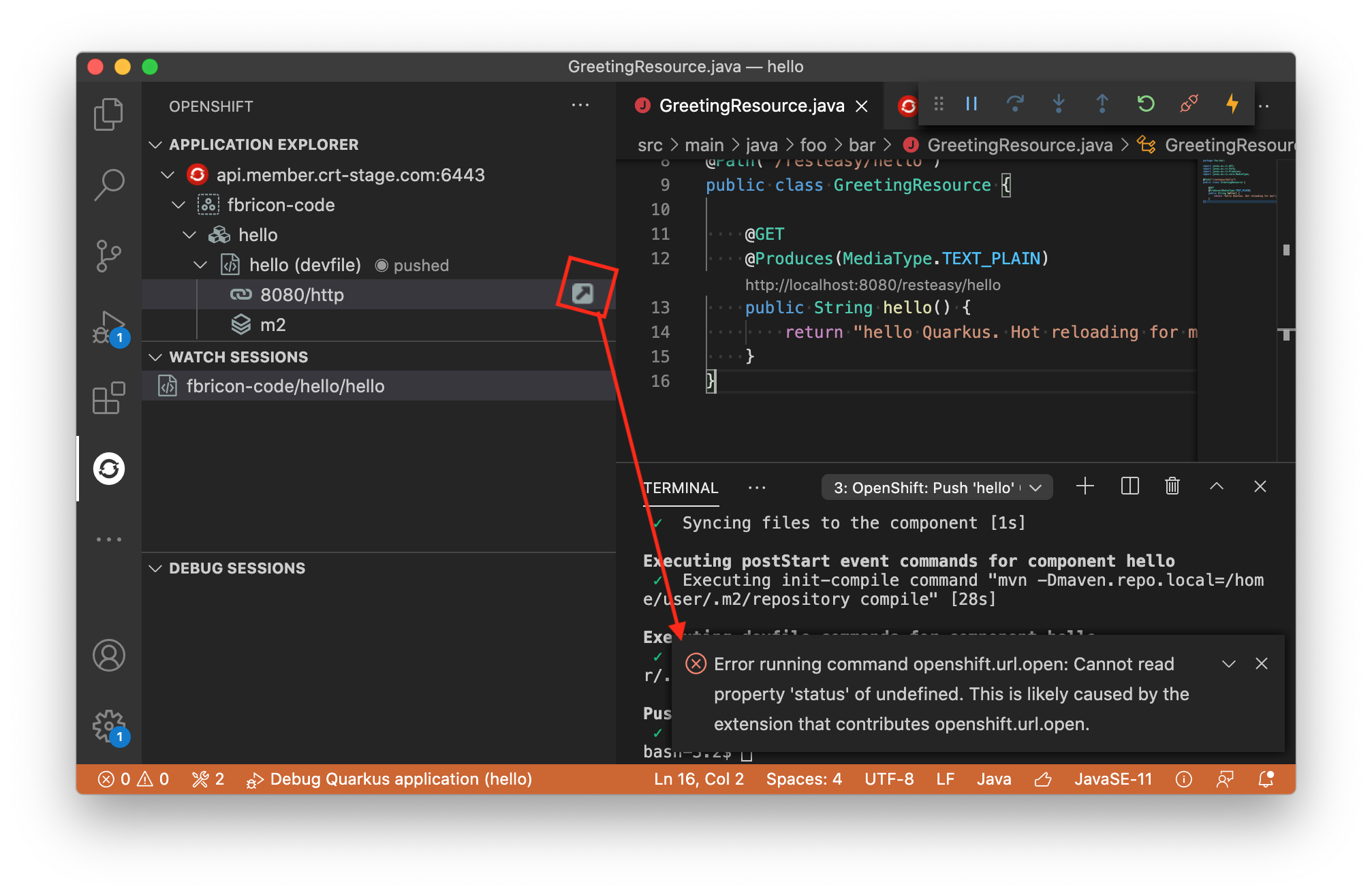Collapse the hello (devfile) tree node
1372x895 pixels.
(x=200, y=264)
